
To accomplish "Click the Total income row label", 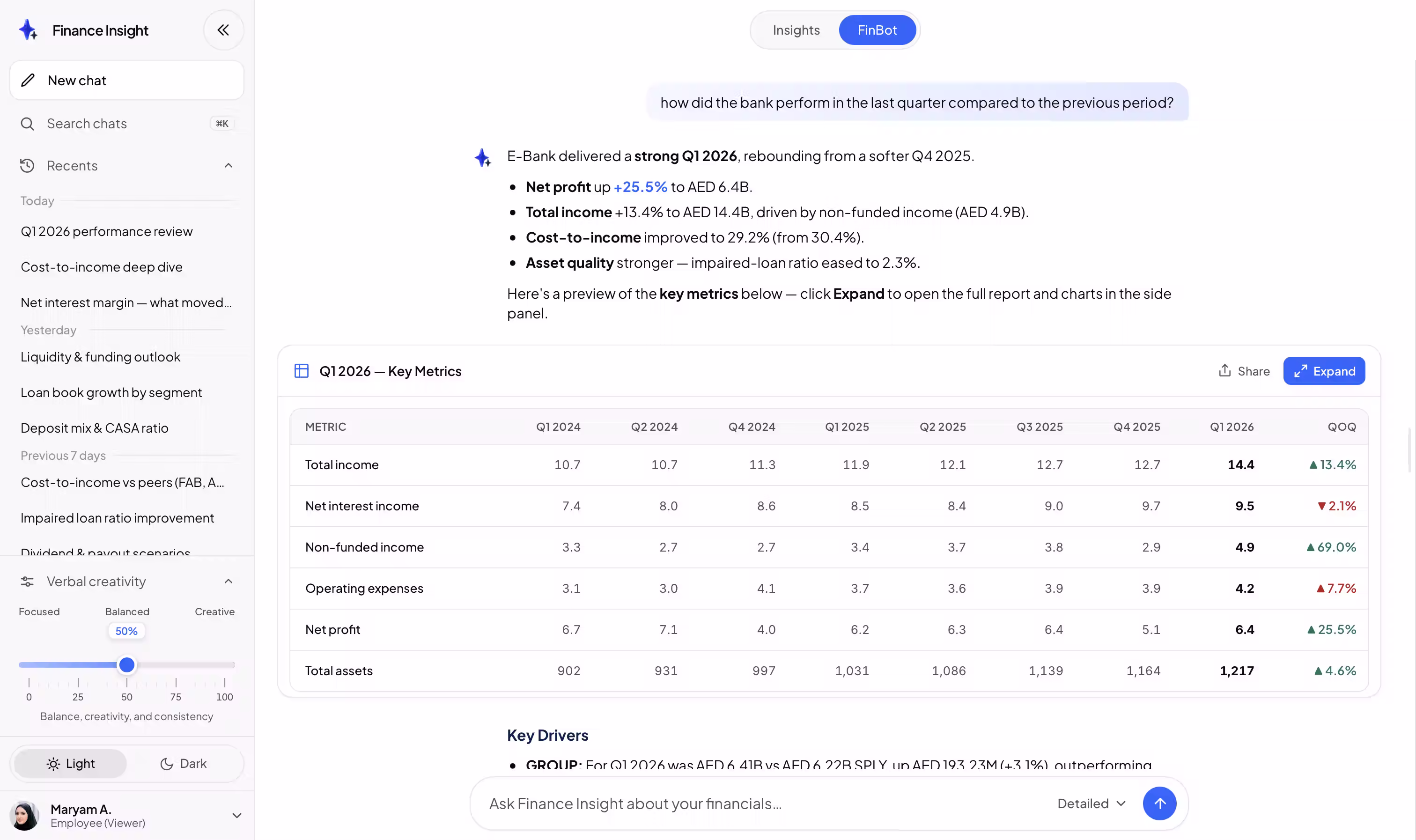I will pyautogui.click(x=342, y=465).
